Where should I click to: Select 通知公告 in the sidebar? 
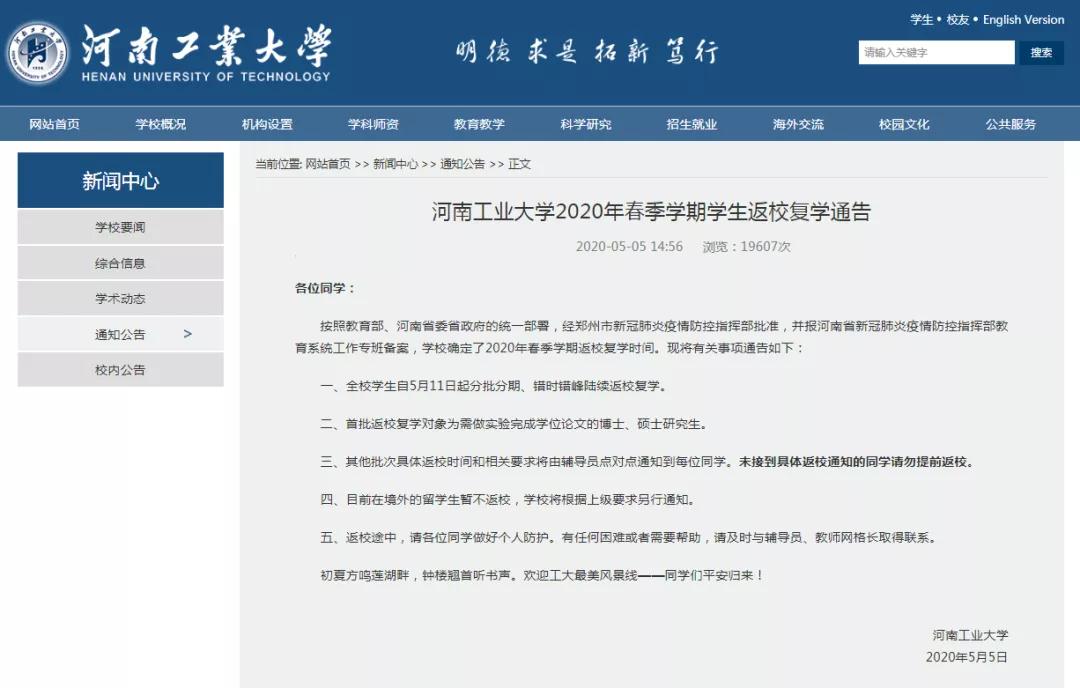coord(121,334)
